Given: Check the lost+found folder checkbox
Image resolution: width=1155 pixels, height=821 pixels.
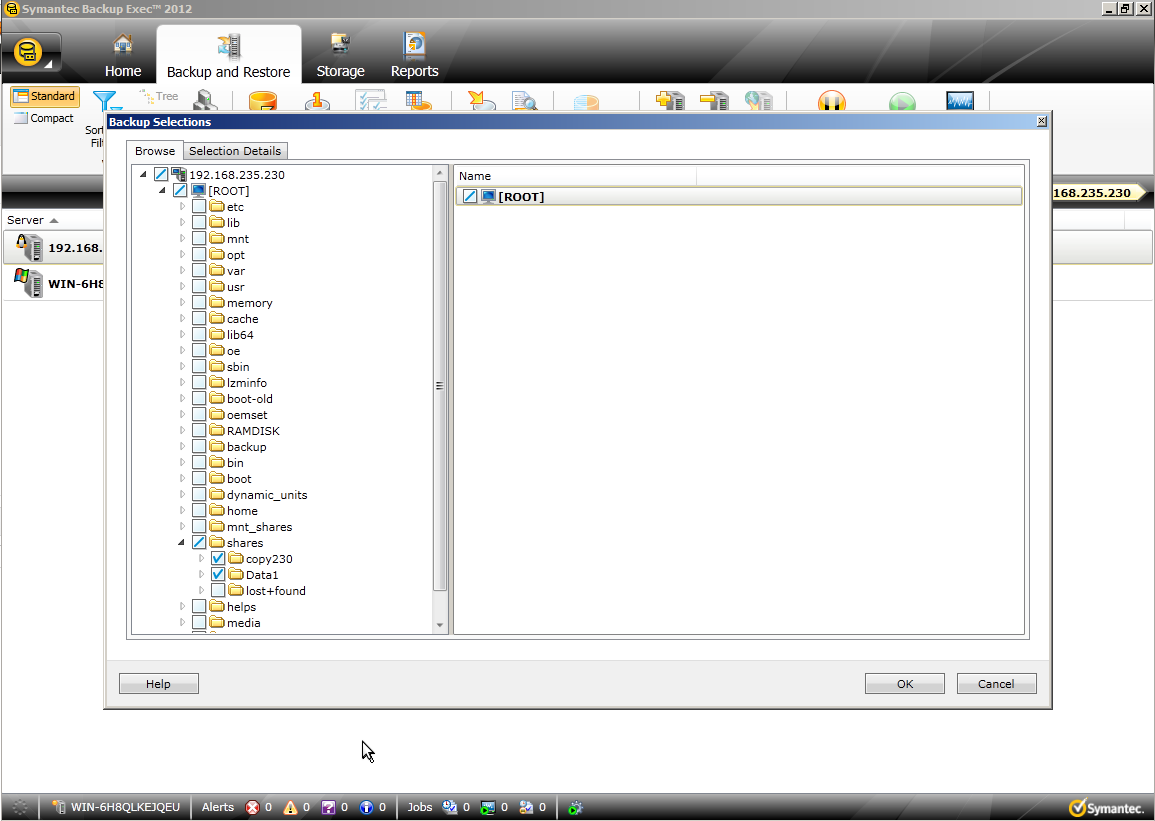Looking at the screenshot, I should point(218,591).
